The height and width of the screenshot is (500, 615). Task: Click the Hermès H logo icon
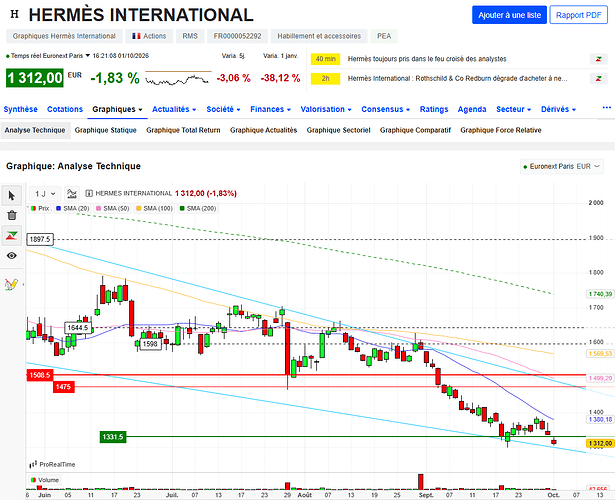point(15,15)
